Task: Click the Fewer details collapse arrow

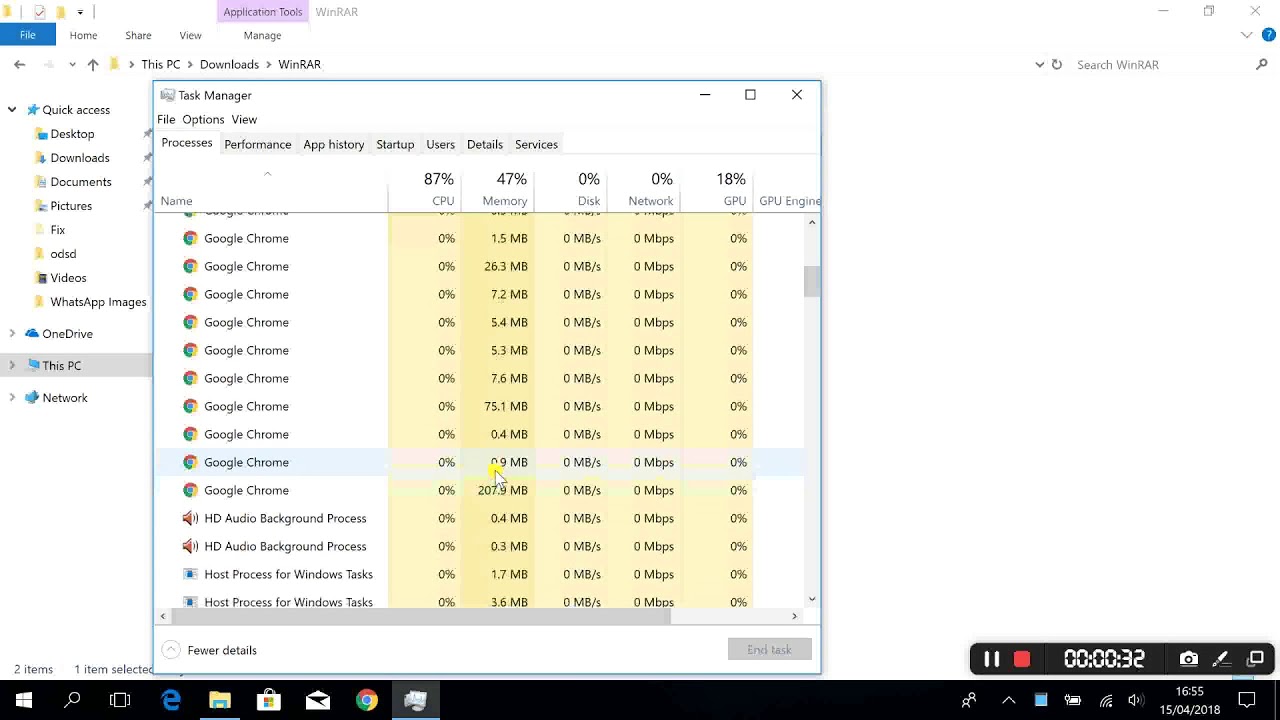Action: pyautogui.click(x=171, y=650)
